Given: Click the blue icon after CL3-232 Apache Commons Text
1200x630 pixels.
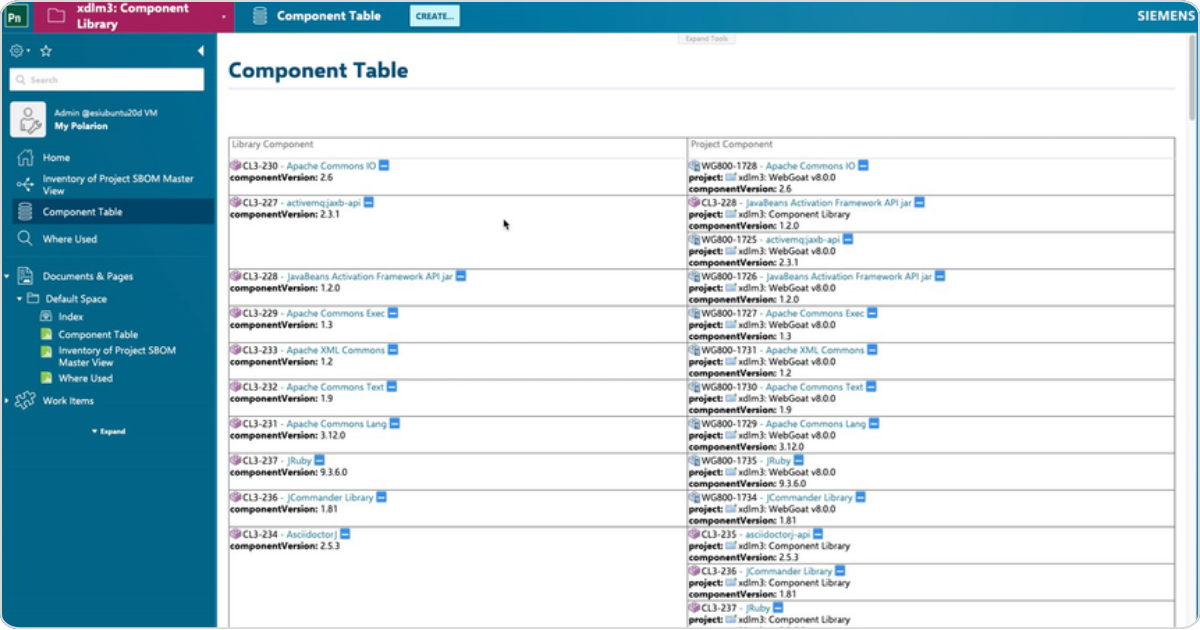Looking at the screenshot, I should pyautogui.click(x=392, y=387).
